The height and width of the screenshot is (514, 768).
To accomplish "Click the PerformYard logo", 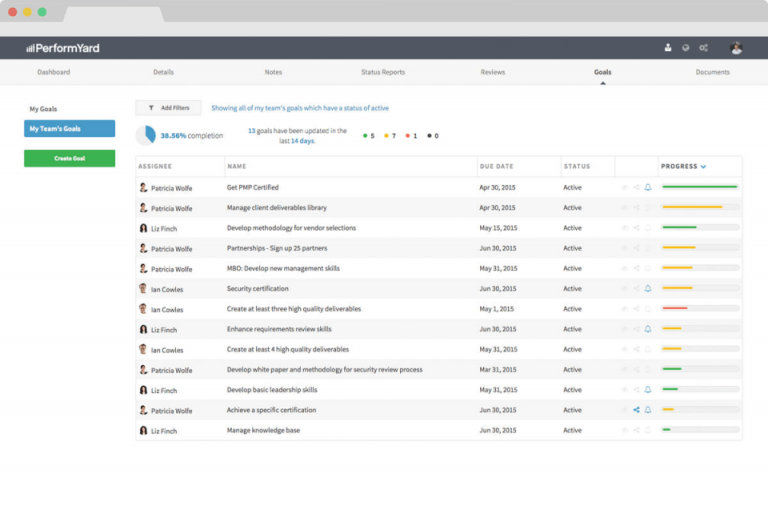I will coord(63,48).
